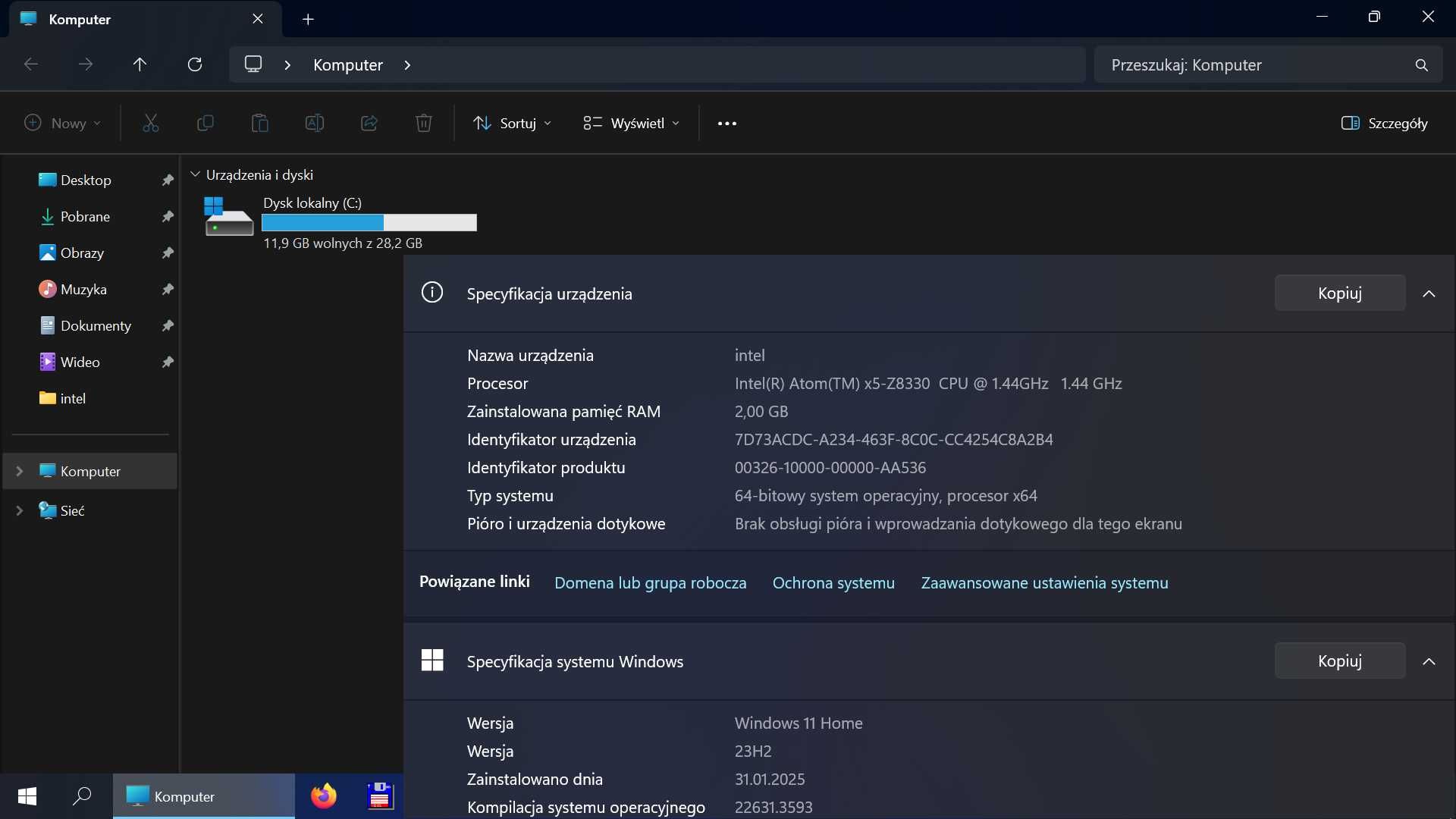Collapse Urządzenia i dyski group
This screenshot has width=1456, height=819.
coord(195,174)
